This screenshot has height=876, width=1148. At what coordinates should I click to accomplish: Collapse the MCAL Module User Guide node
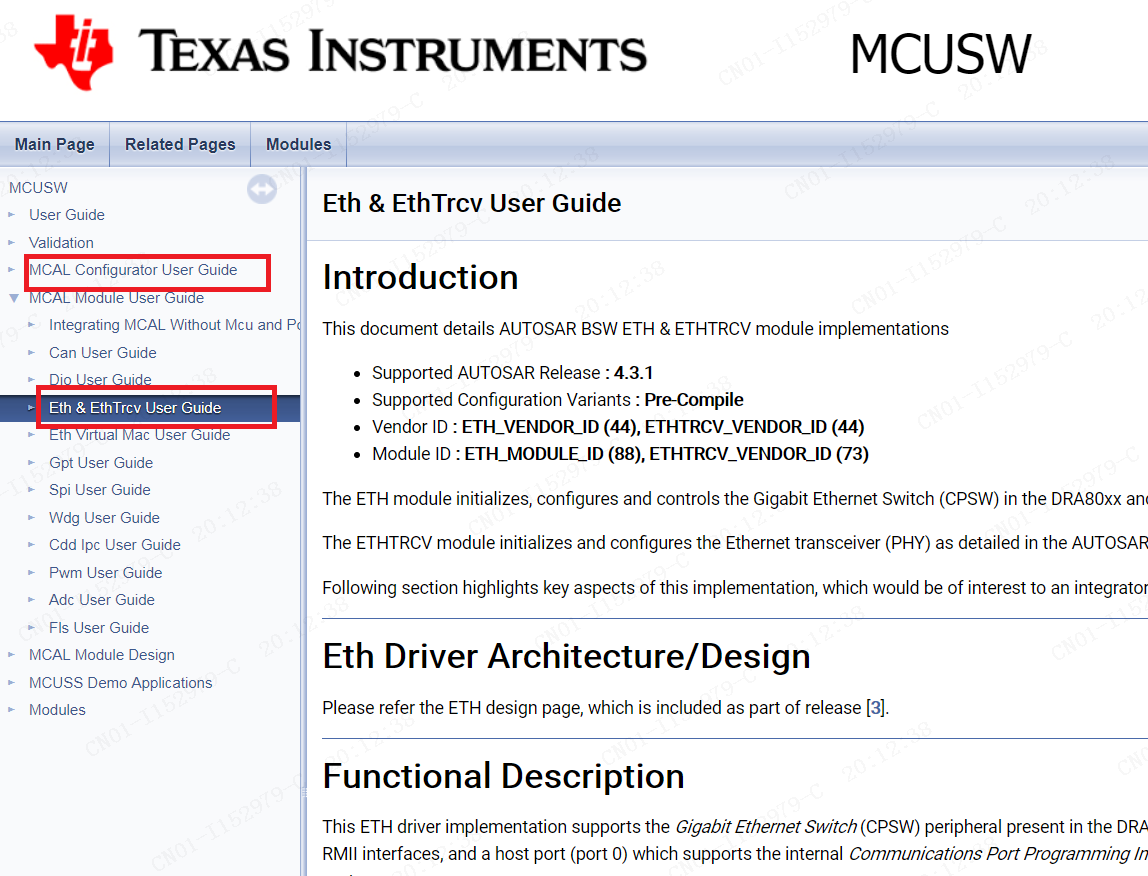tap(12, 297)
